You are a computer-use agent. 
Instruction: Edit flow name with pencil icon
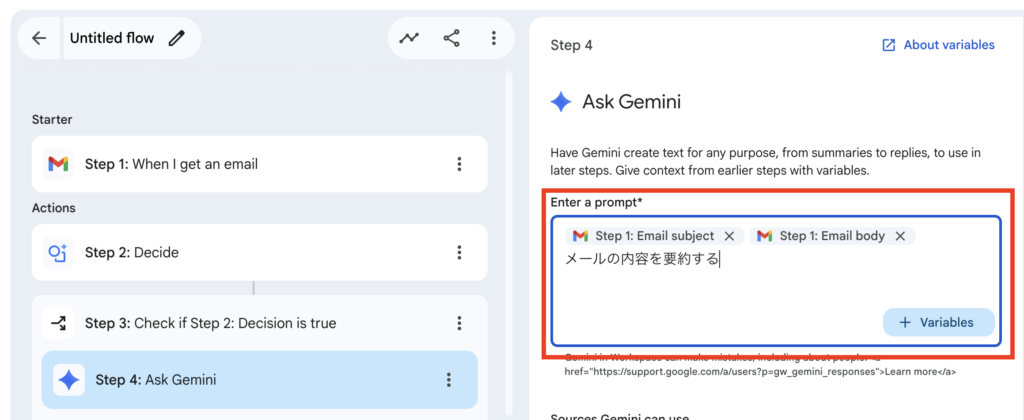point(177,38)
